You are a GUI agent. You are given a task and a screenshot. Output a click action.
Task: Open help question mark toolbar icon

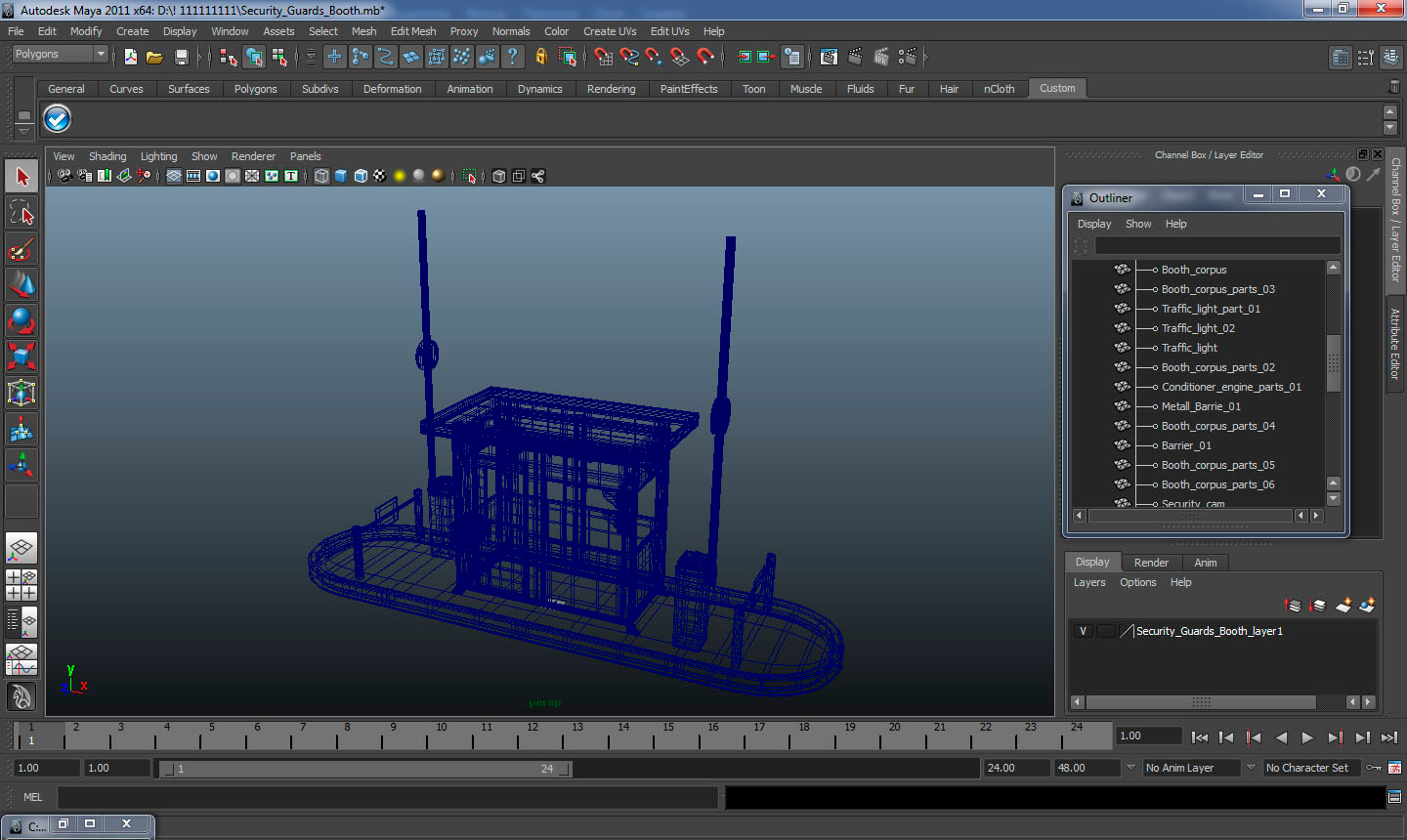(x=512, y=57)
